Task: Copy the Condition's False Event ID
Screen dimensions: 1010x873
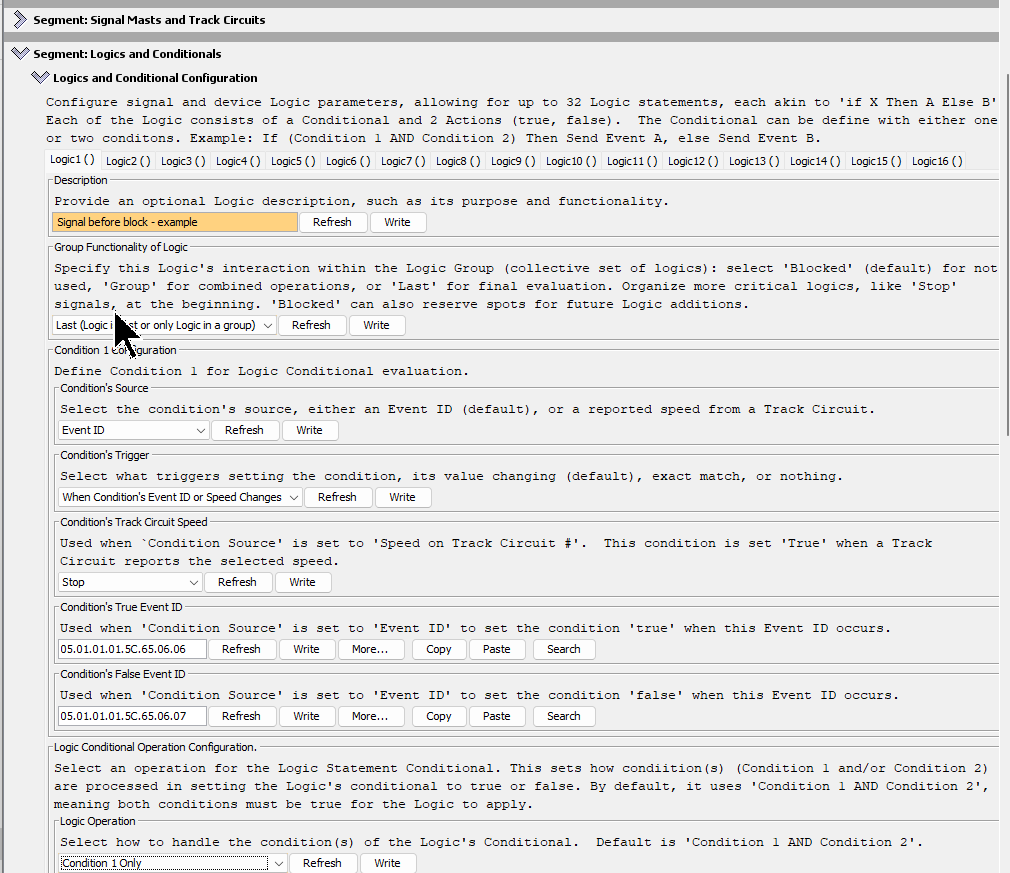Action: click(x=439, y=716)
